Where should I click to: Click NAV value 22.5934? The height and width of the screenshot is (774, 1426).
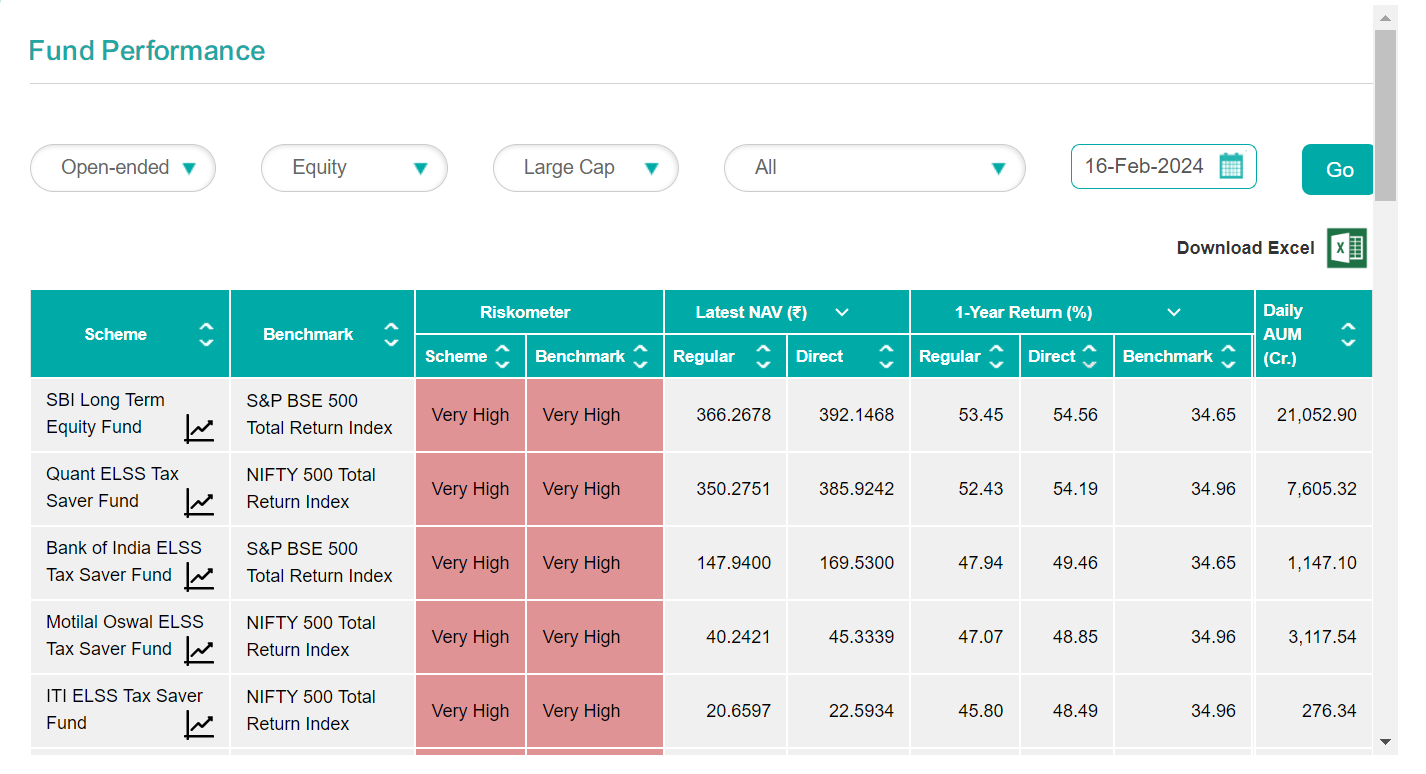pyautogui.click(x=861, y=711)
